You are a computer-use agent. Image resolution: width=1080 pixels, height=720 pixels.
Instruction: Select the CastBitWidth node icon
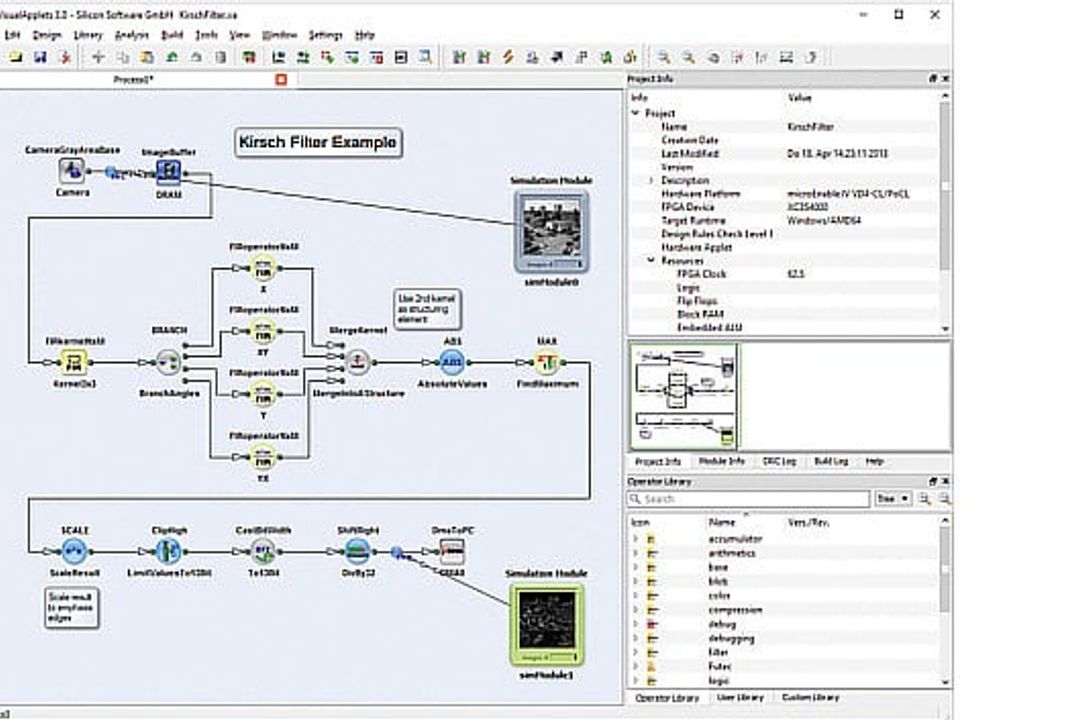[263, 551]
